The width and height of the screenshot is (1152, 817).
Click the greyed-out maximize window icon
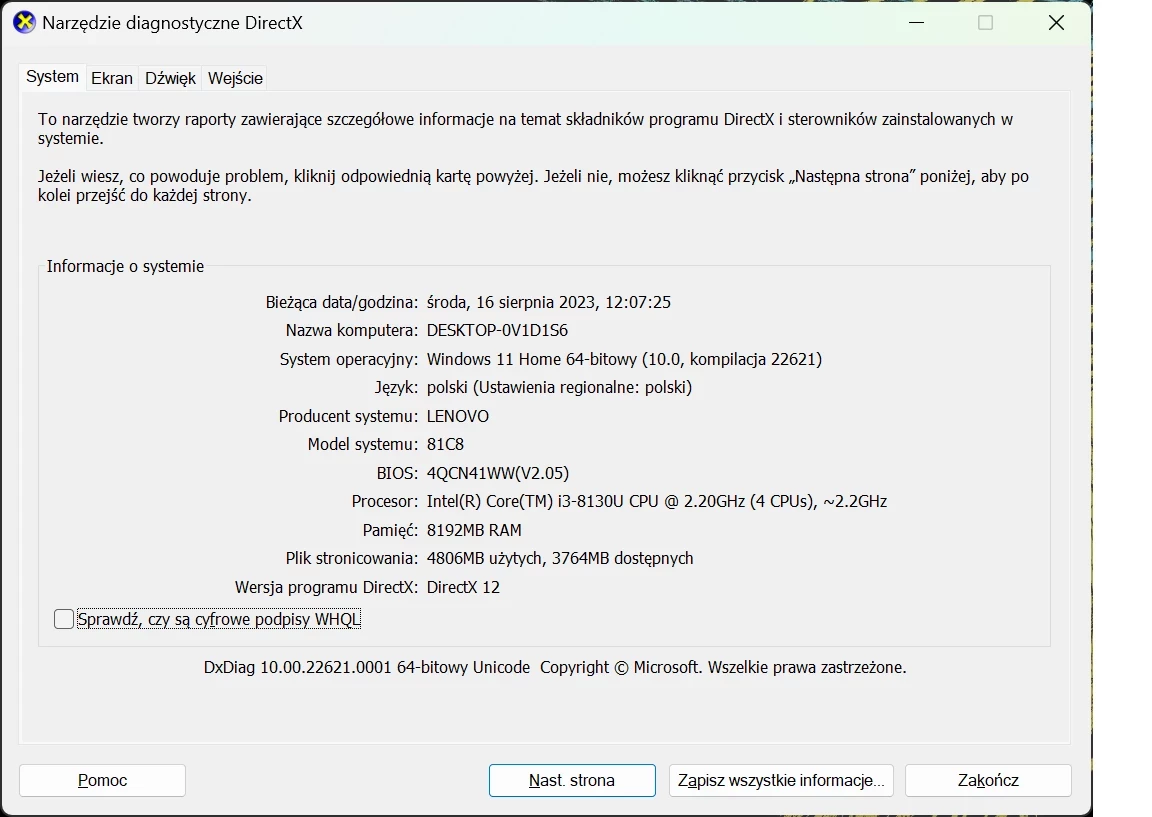pos(985,23)
